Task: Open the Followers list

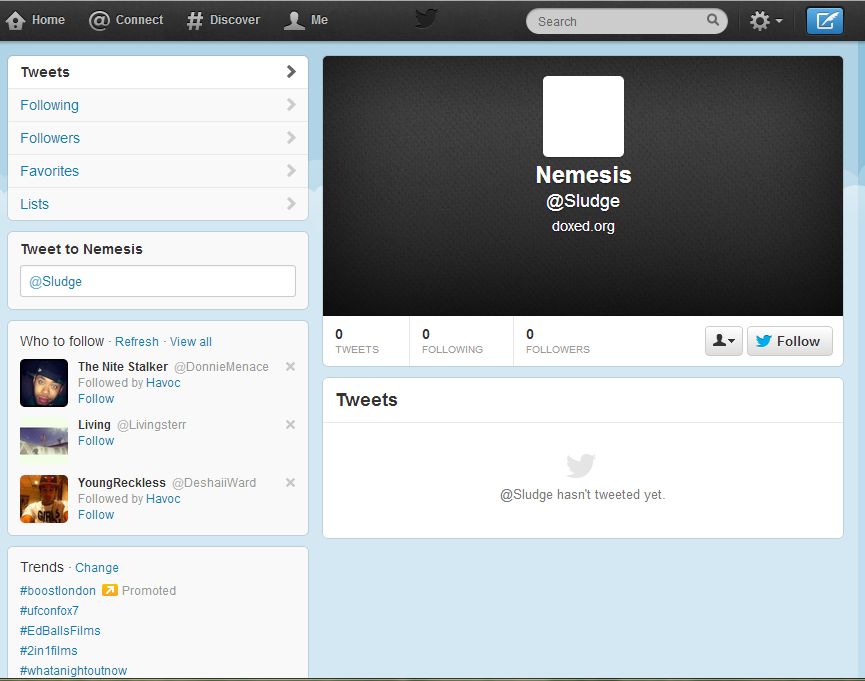Action: point(158,138)
